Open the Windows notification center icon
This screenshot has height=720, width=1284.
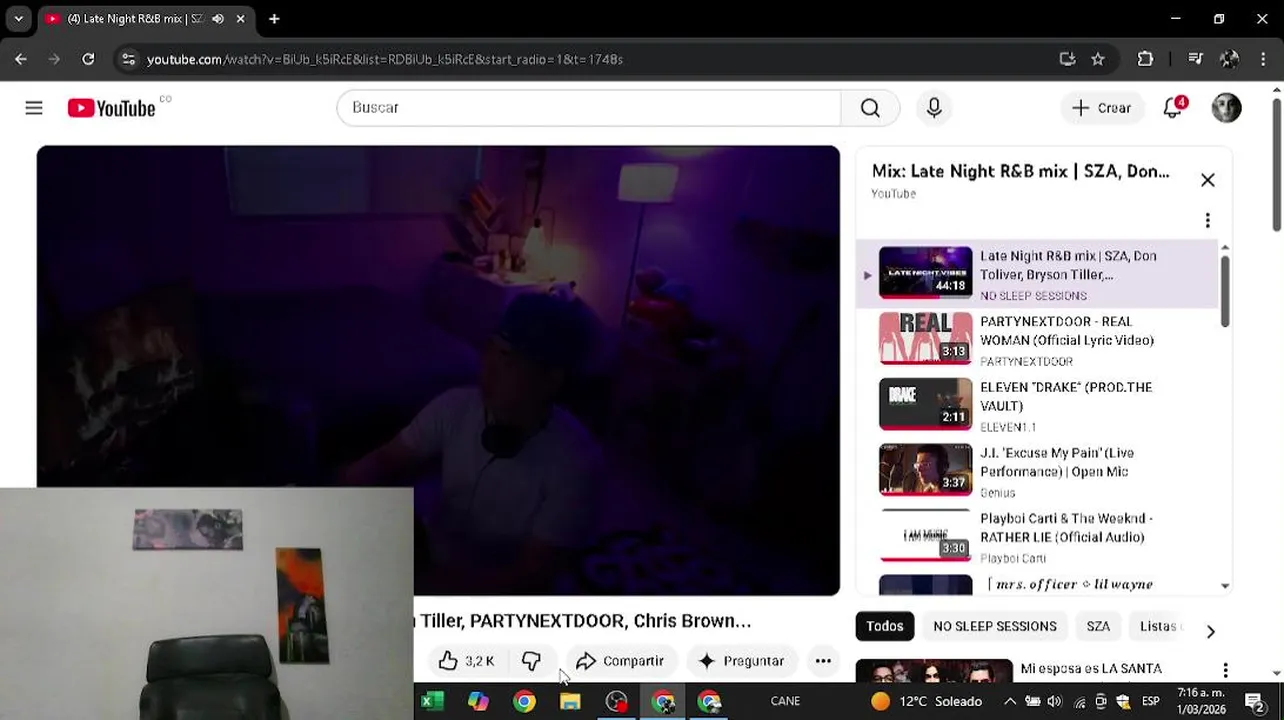1255,701
